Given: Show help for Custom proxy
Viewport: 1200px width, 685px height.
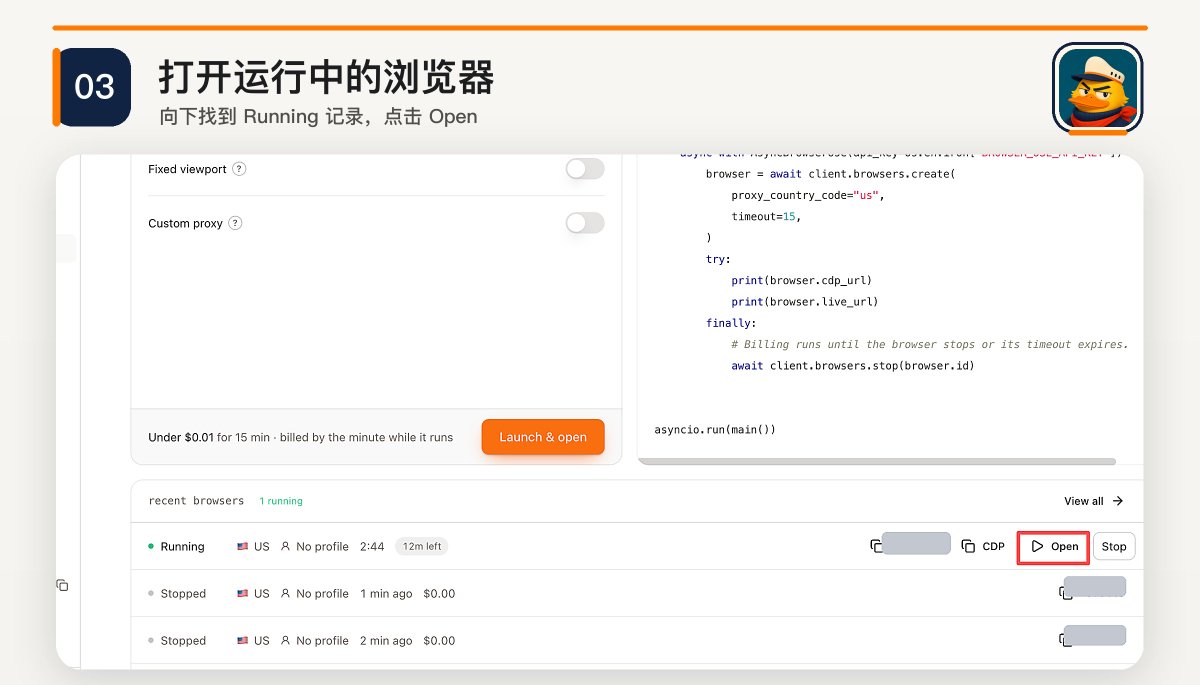Looking at the screenshot, I should 235,223.
